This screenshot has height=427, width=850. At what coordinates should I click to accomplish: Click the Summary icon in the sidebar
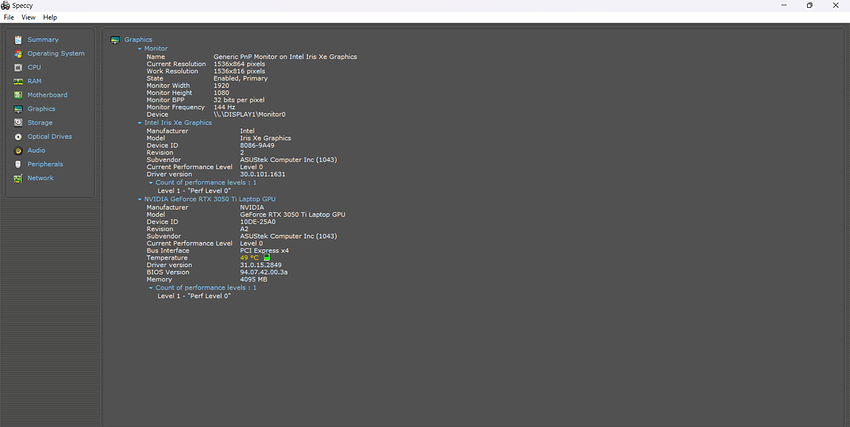click(x=17, y=39)
